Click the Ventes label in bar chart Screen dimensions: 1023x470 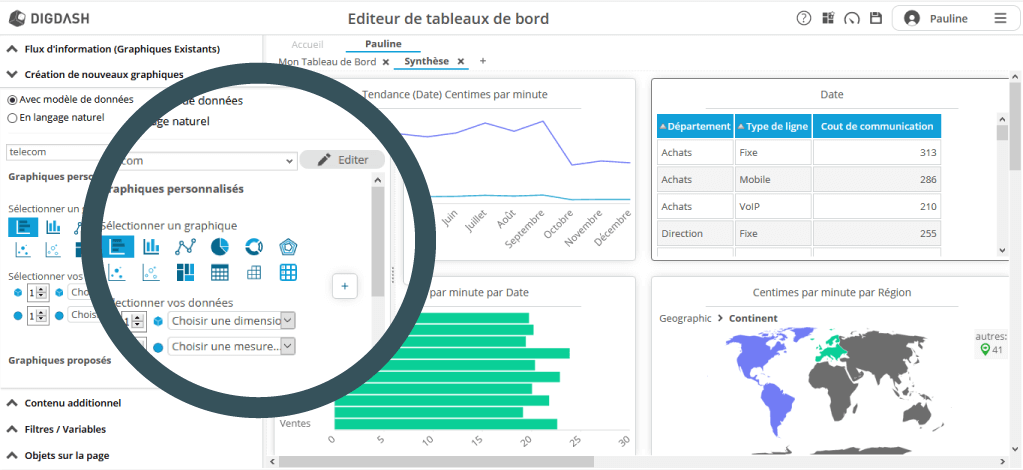tap(295, 423)
